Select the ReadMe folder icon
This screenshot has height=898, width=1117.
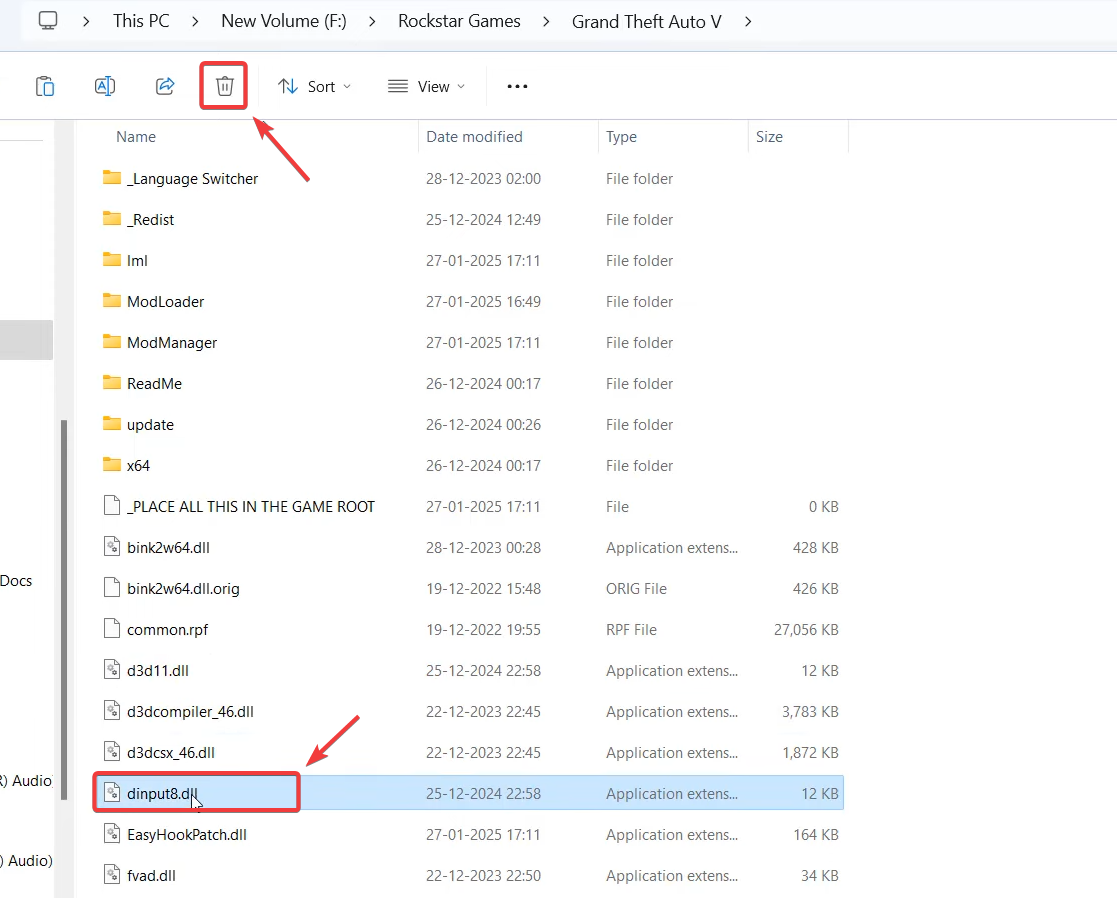[x=112, y=382]
